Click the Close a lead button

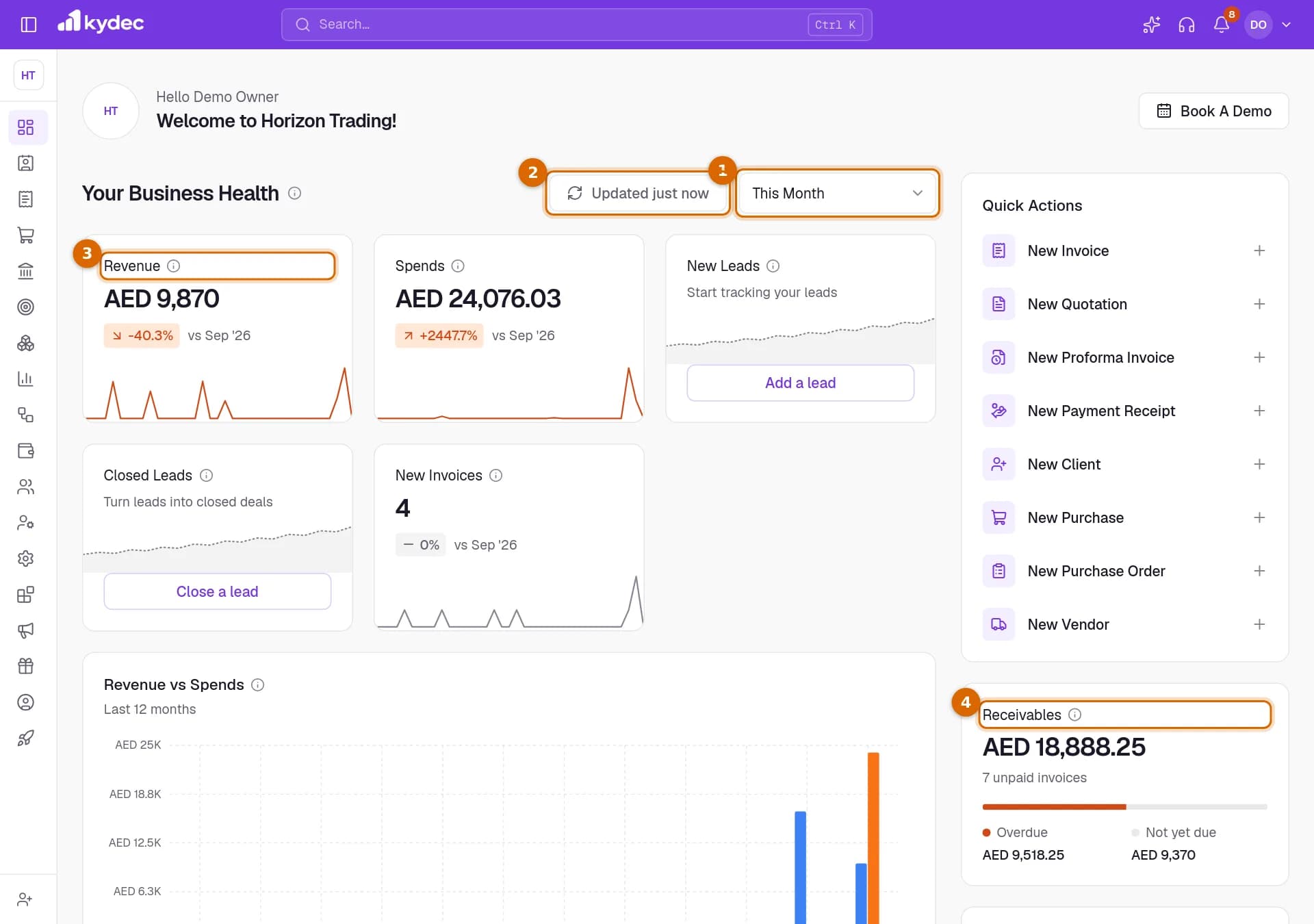[x=217, y=591]
